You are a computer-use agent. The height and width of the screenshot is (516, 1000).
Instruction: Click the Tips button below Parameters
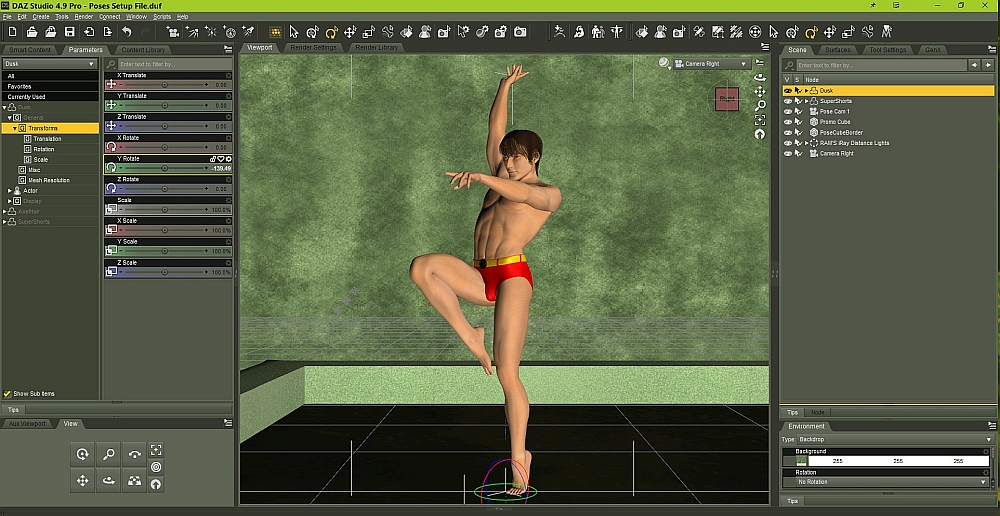coord(13,410)
